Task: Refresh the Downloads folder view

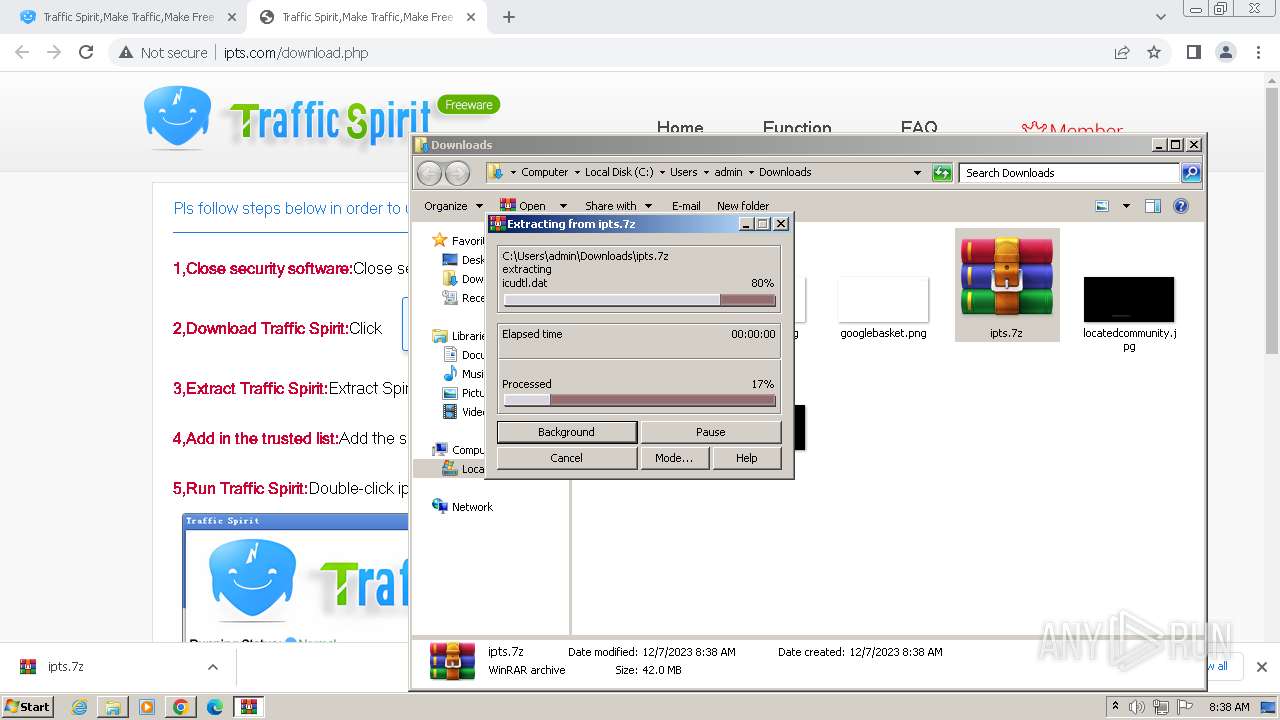Action: (942, 173)
